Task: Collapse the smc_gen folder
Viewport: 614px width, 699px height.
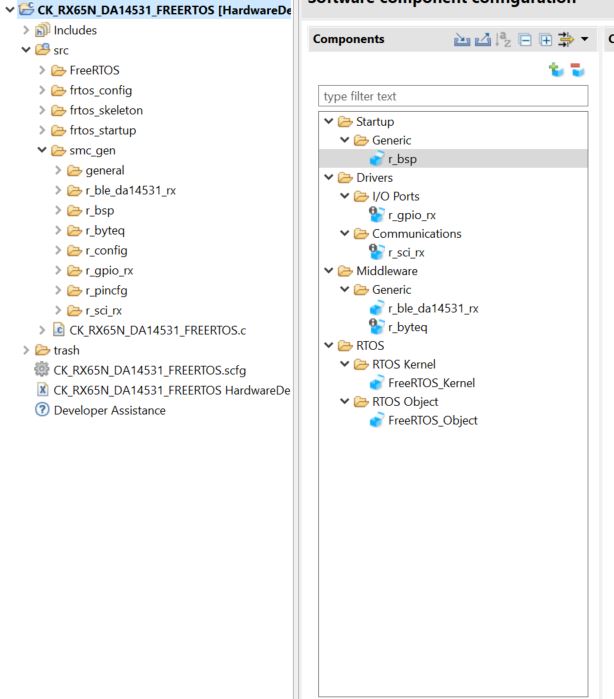Action: [42, 150]
